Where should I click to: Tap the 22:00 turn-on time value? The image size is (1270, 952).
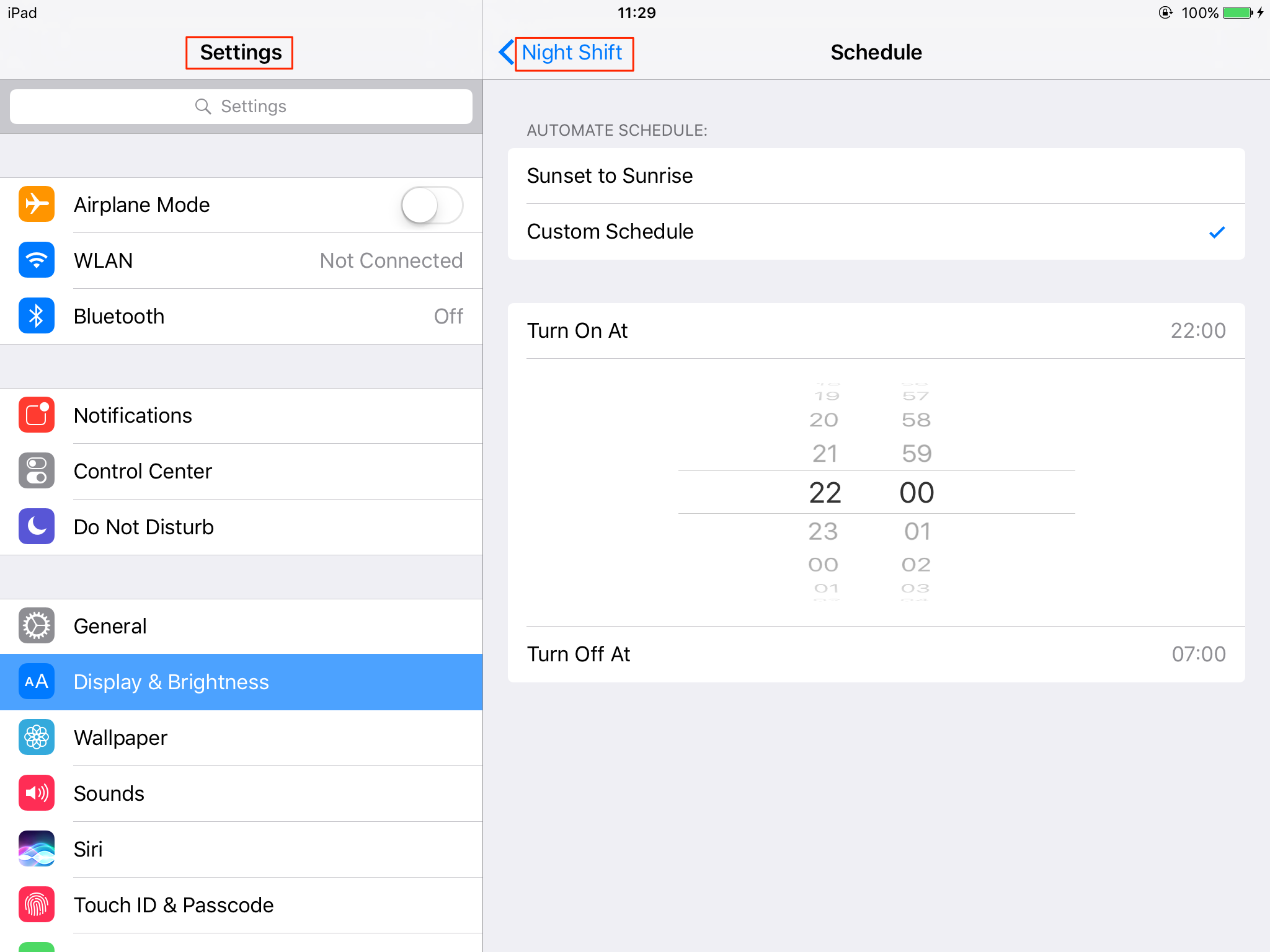tap(1198, 331)
